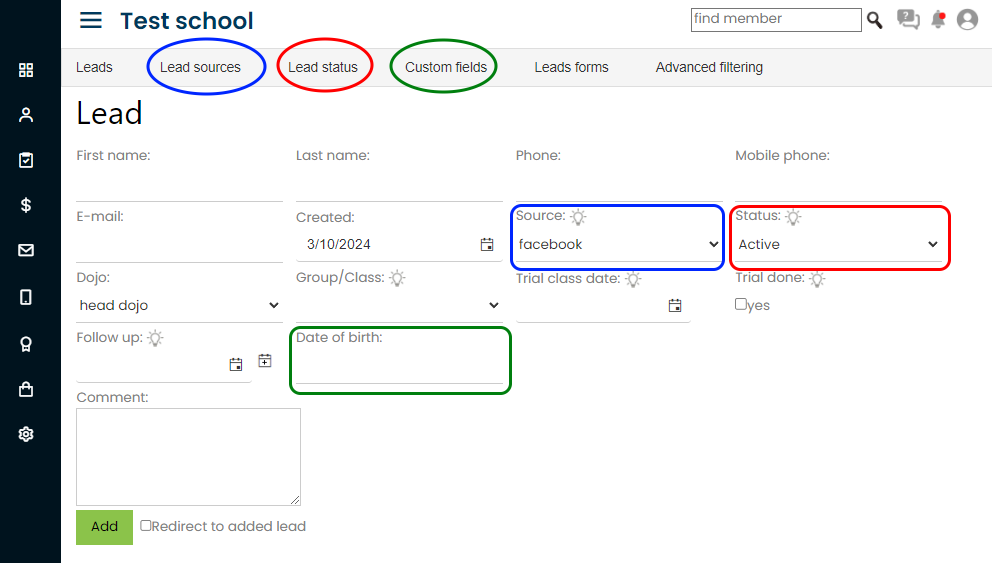The image size is (992, 563).
Task: Expand the Status dropdown showing Active
Action: [838, 244]
